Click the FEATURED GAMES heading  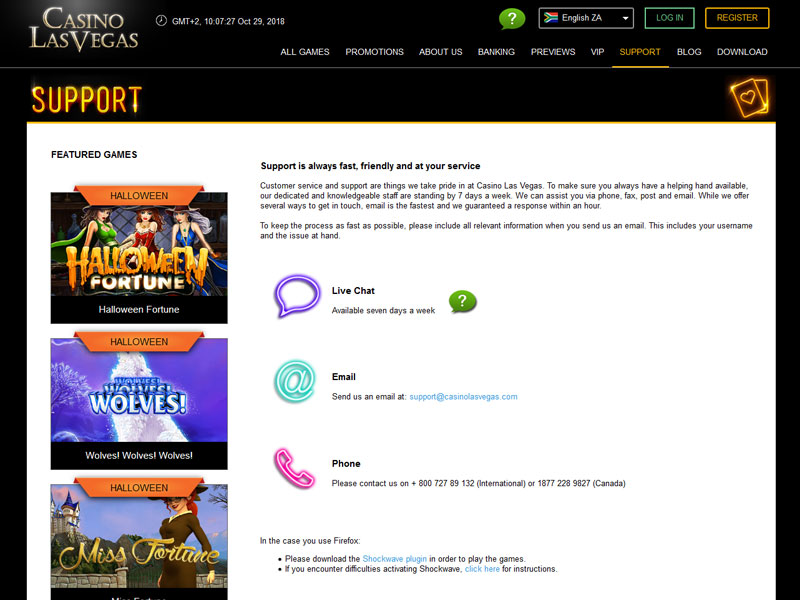[94, 155]
